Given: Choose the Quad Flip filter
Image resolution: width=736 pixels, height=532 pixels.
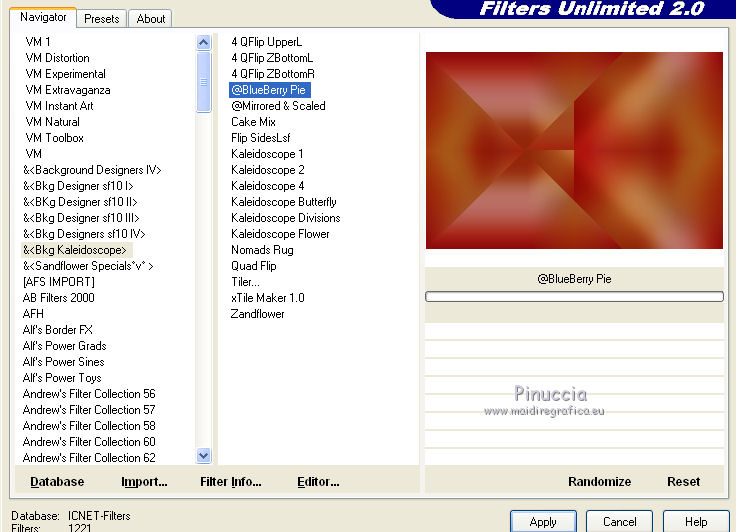Looking at the screenshot, I should coord(253,265).
